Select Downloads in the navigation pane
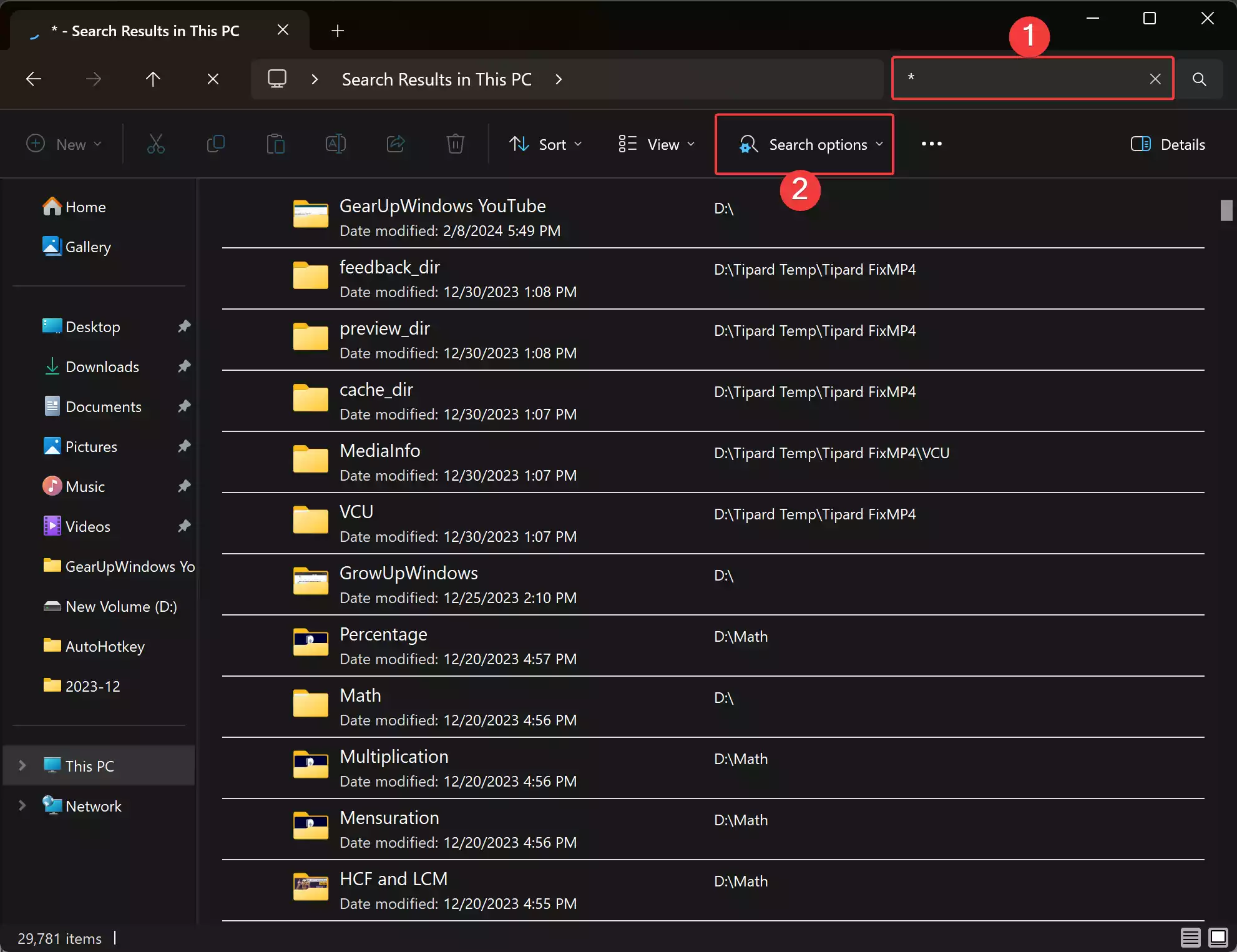 point(102,366)
